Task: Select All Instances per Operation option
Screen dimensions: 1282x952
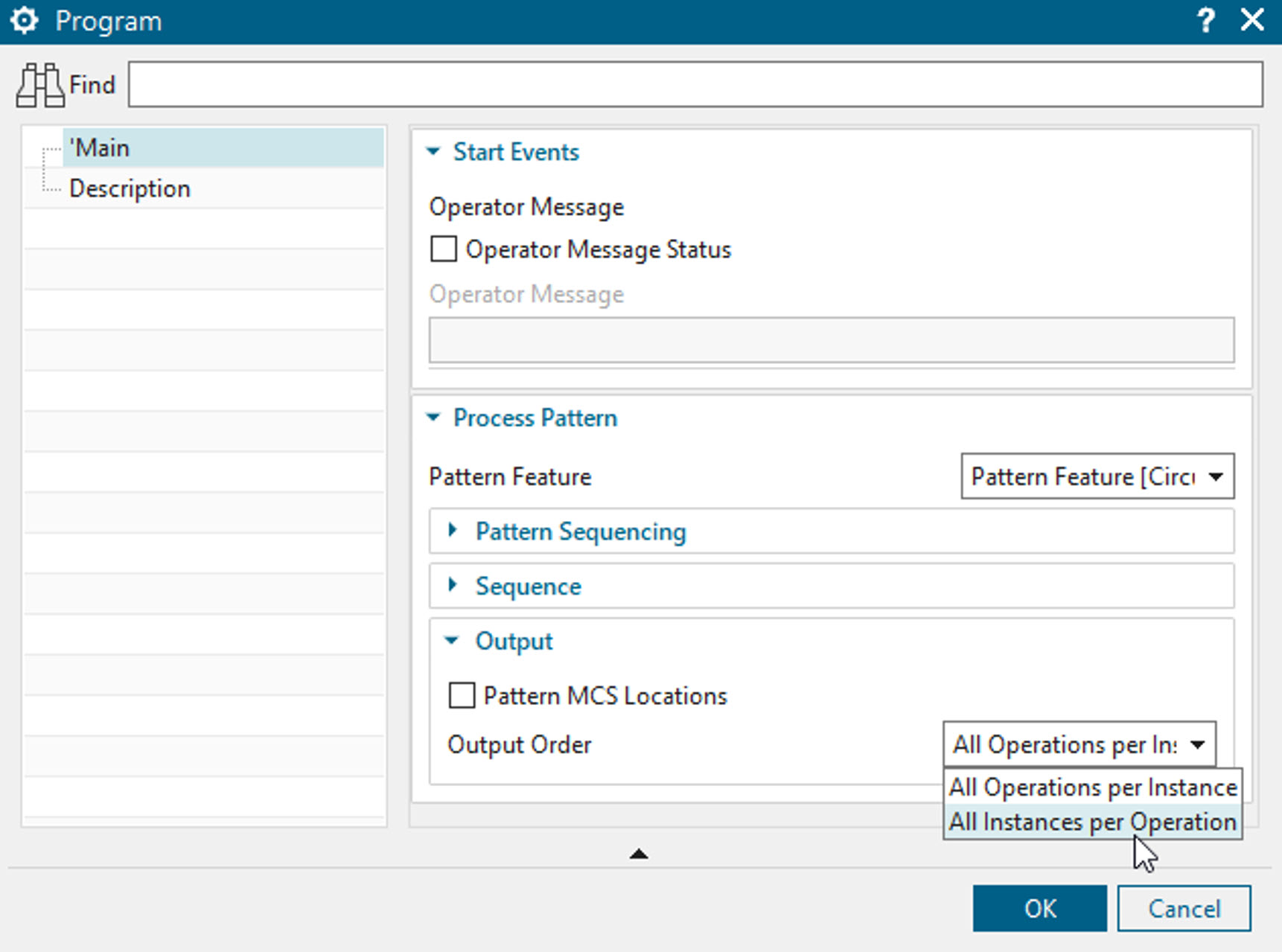Action: click(x=1091, y=821)
